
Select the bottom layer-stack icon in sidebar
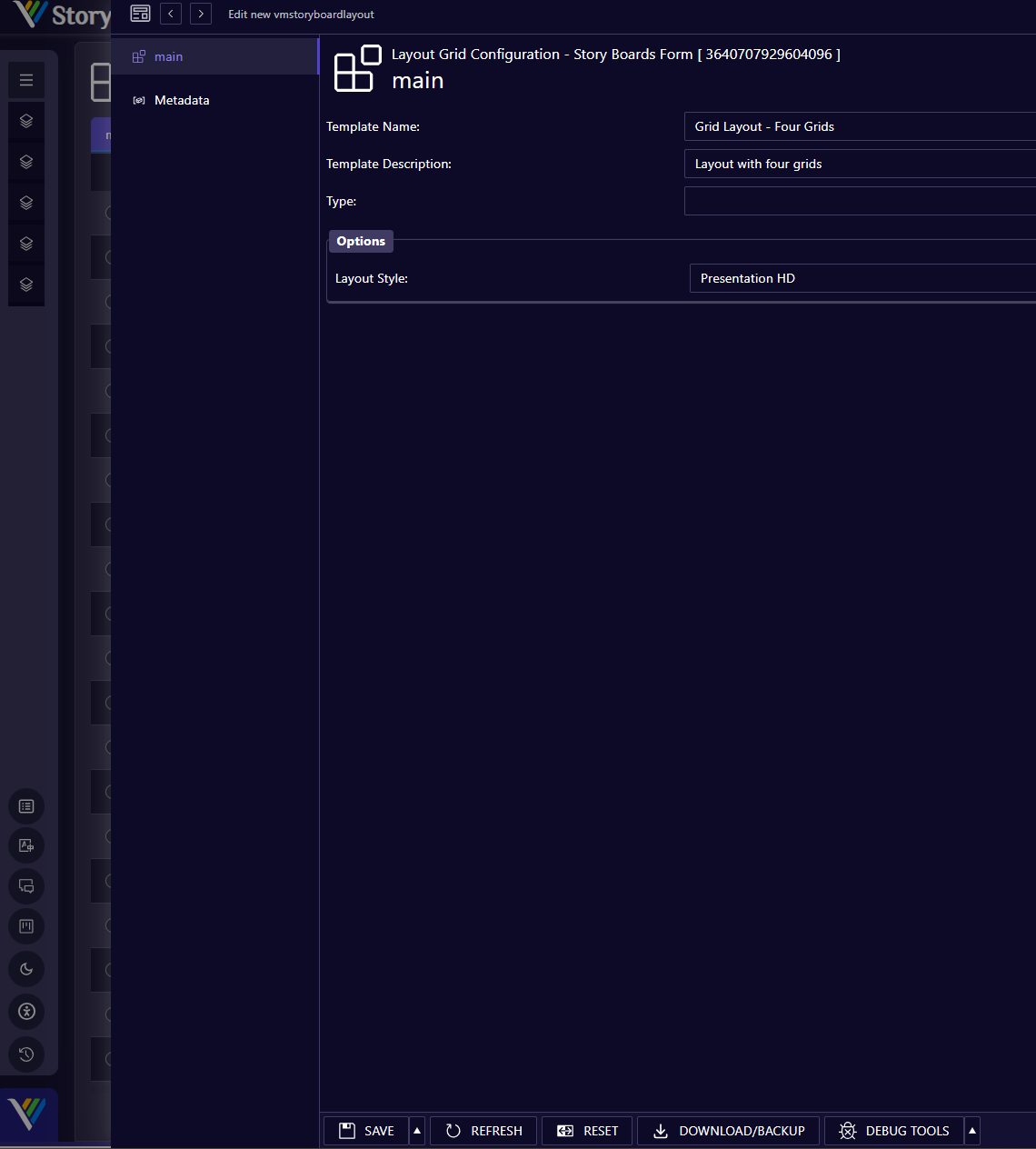26,285
